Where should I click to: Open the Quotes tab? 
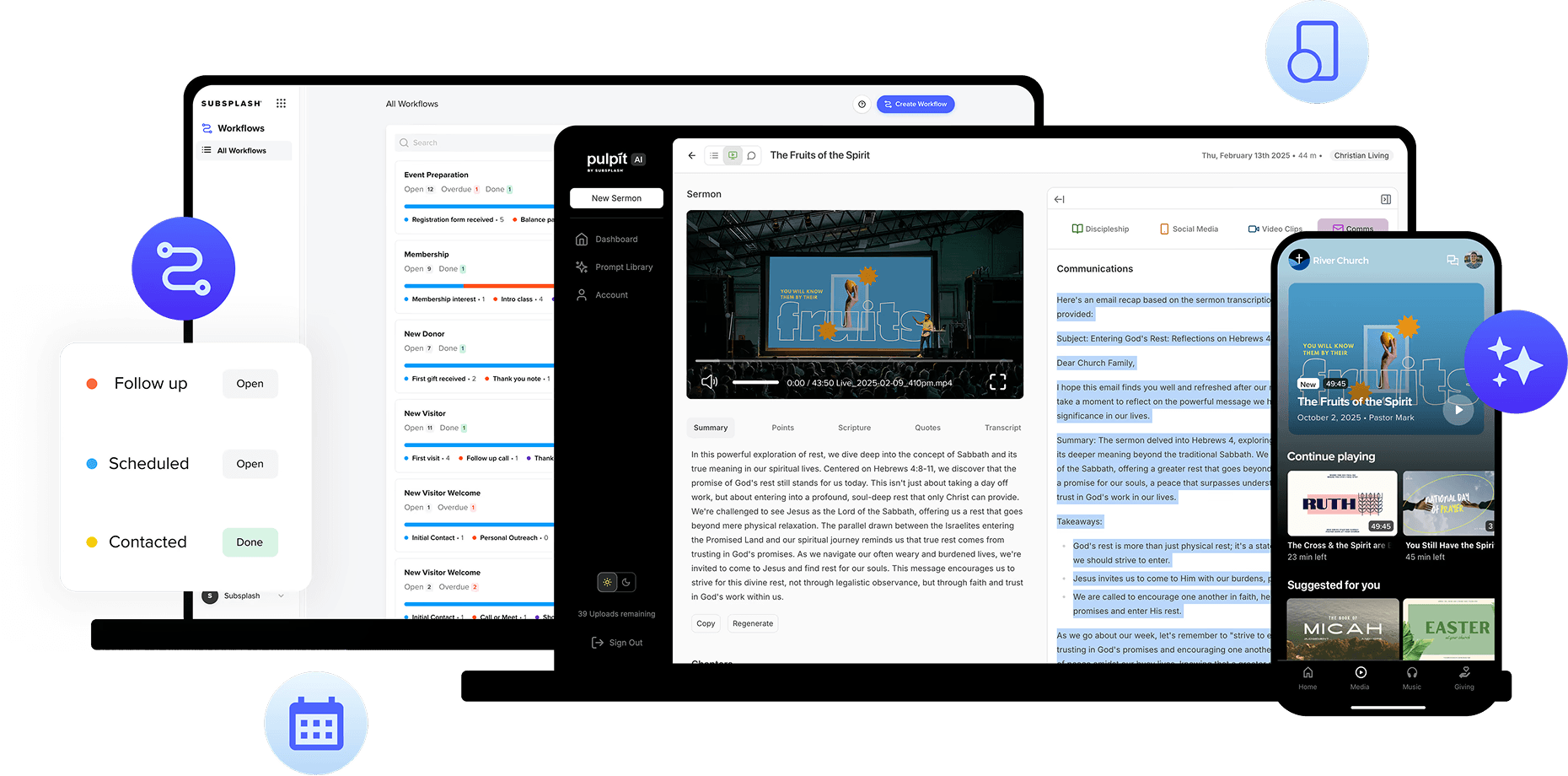point(927,428)
